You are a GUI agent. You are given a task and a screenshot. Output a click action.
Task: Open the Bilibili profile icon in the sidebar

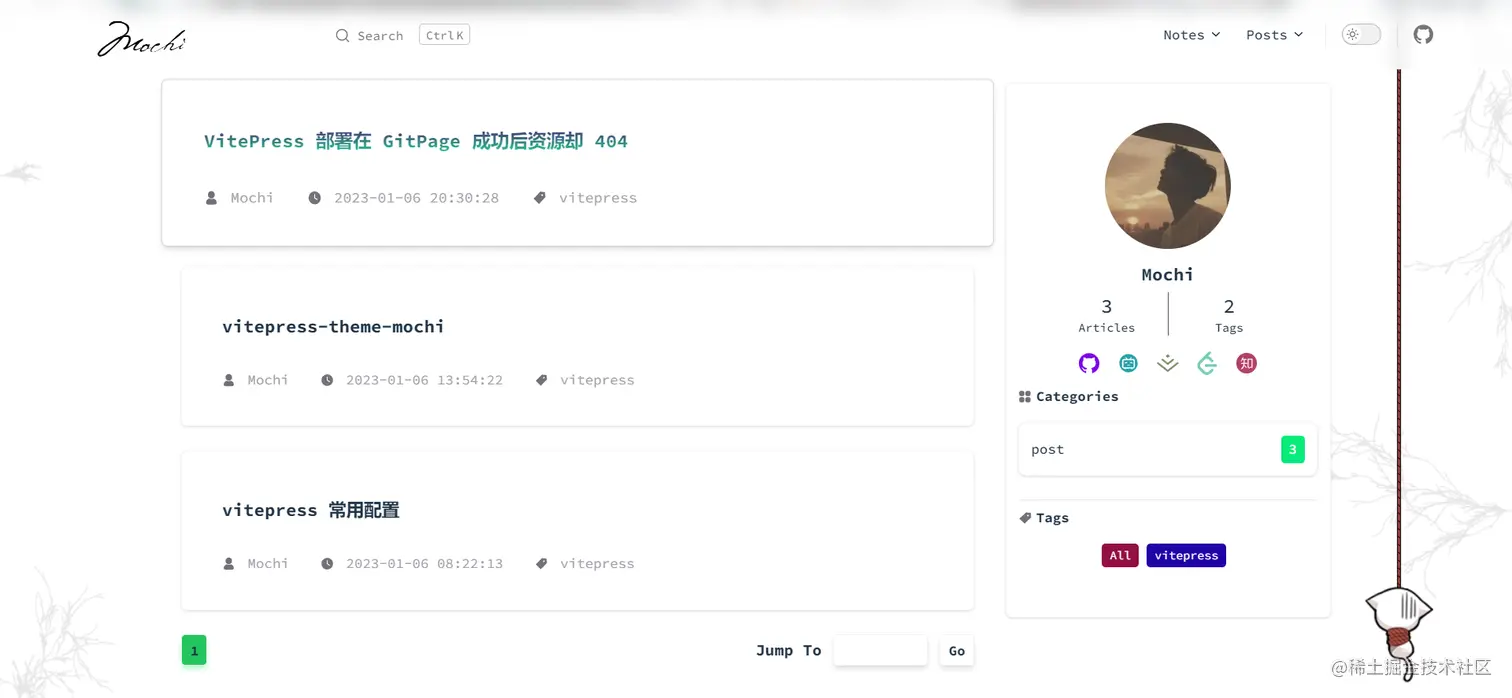coord(1129,363)
